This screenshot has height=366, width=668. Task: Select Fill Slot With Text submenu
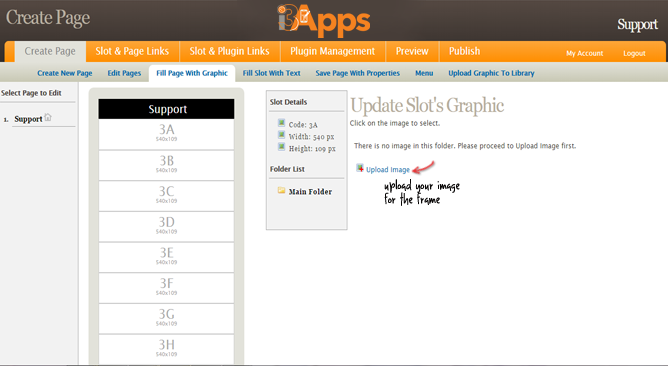[x=271, y=73]
